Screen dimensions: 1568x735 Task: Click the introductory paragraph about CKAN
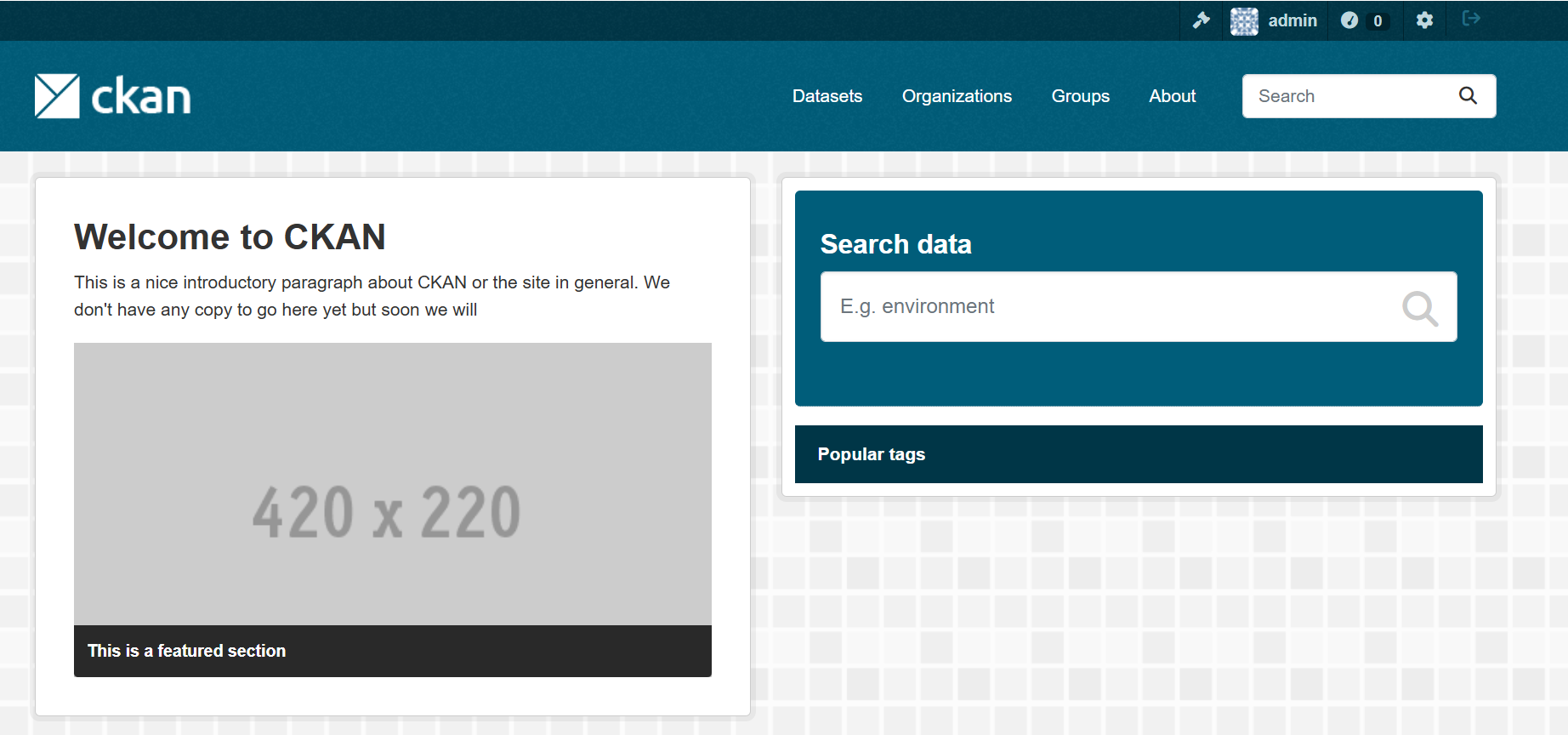(372, 296)
